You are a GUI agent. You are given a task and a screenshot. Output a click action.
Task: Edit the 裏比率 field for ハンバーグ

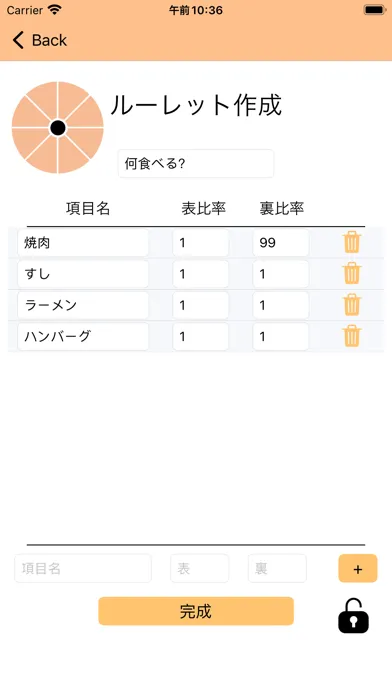click(x=281, y=336)
